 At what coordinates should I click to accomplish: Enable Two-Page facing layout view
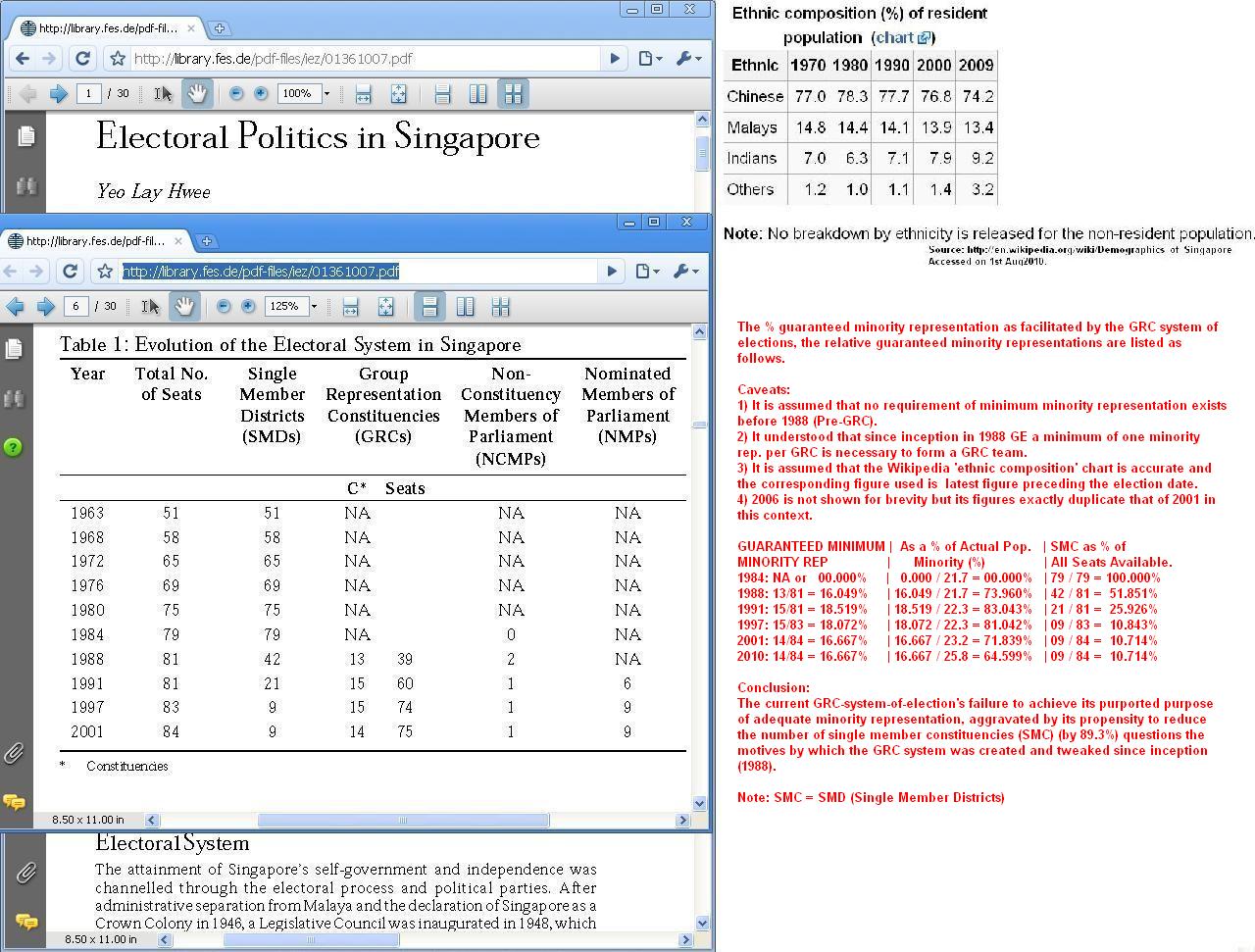(465, 306)
